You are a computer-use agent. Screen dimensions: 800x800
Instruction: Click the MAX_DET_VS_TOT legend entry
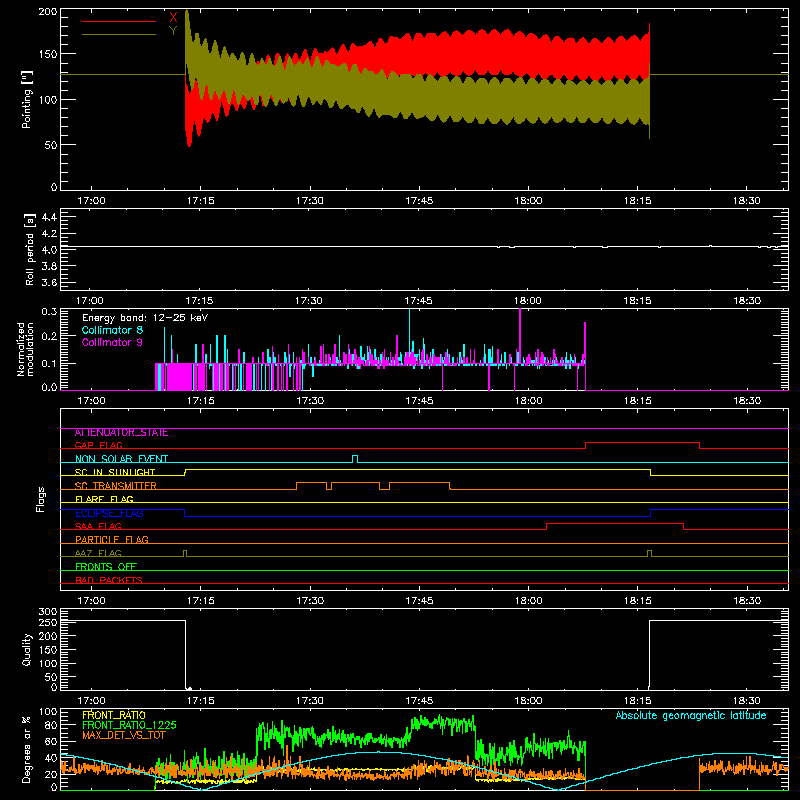tap(124, 735)
